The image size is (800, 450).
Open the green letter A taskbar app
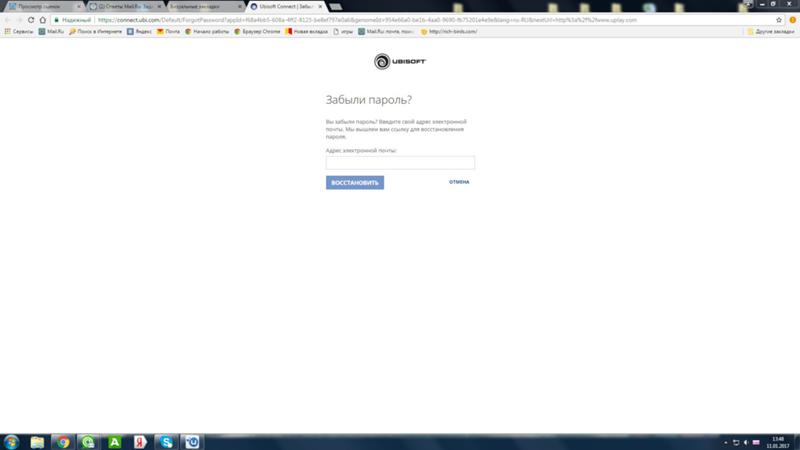[x=114, y=442]
